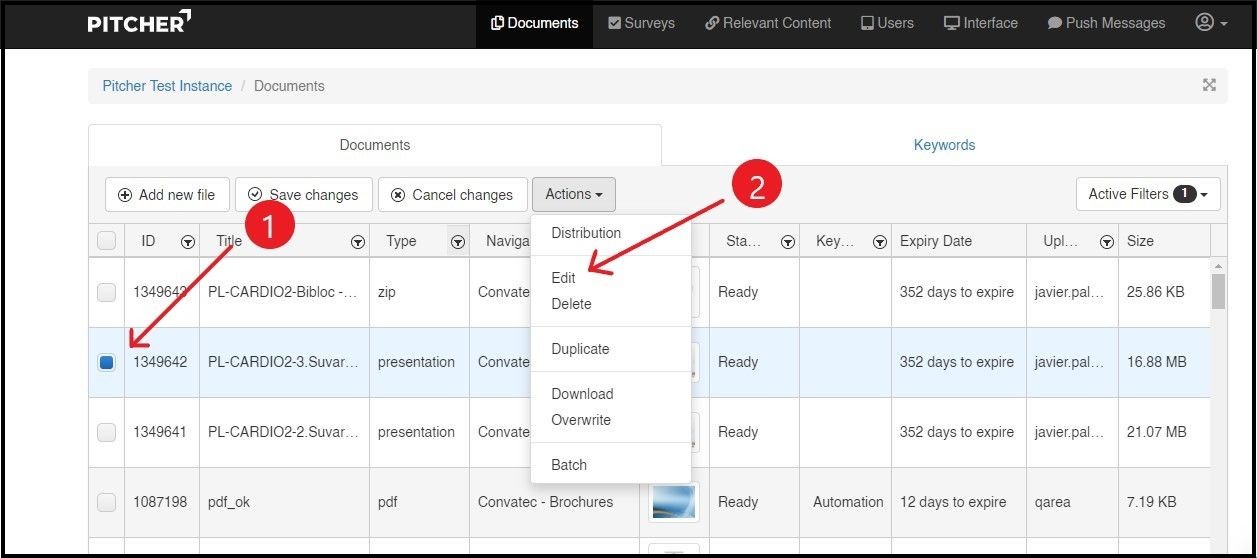Click the Uploader column filter icon
Image resolution: width=1257 pixels, height=558 pixels.
(1106, 242)
